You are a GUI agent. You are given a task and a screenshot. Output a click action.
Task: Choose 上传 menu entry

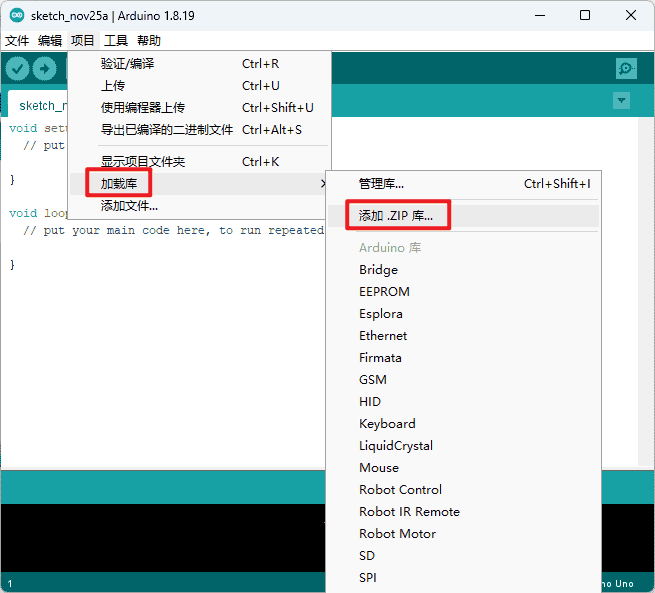pos(200,86)
